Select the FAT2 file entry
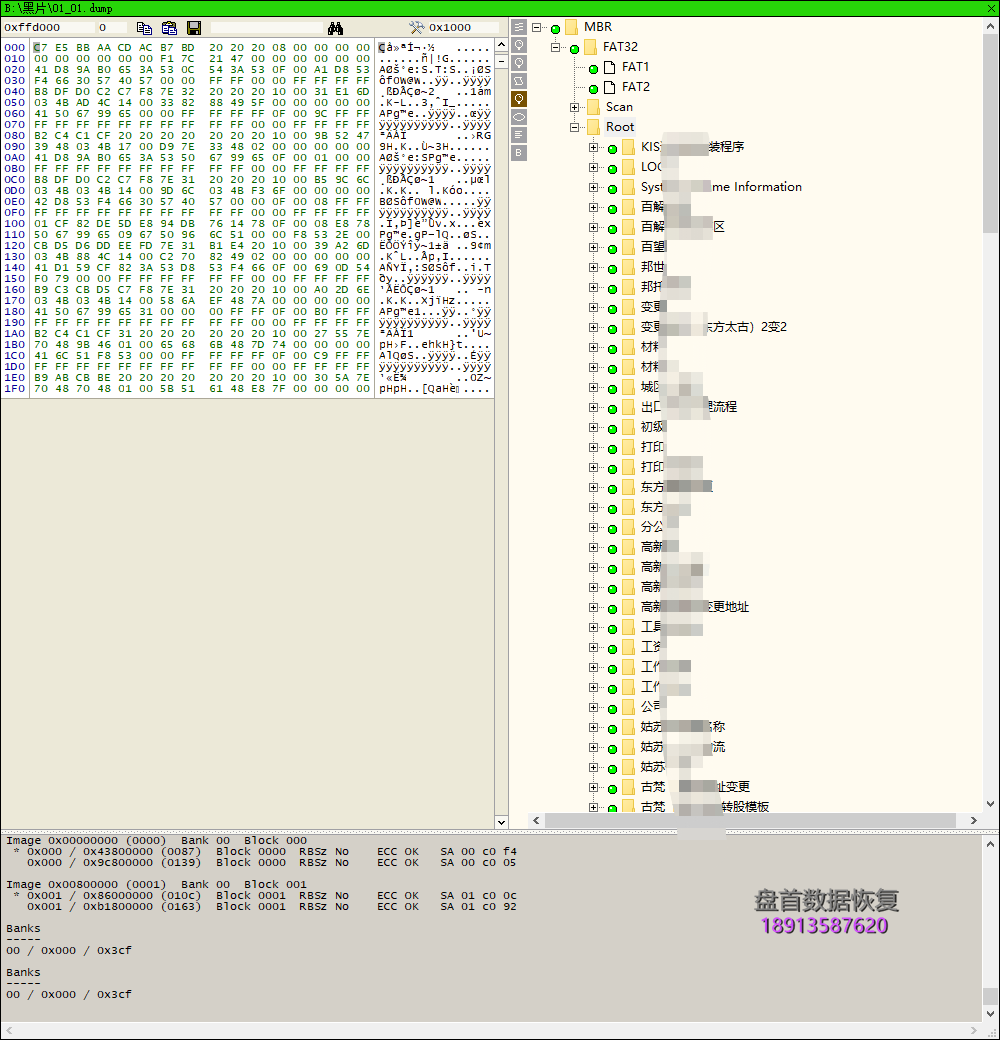Screen dimensions: 1000x1040 pos(635,87)
